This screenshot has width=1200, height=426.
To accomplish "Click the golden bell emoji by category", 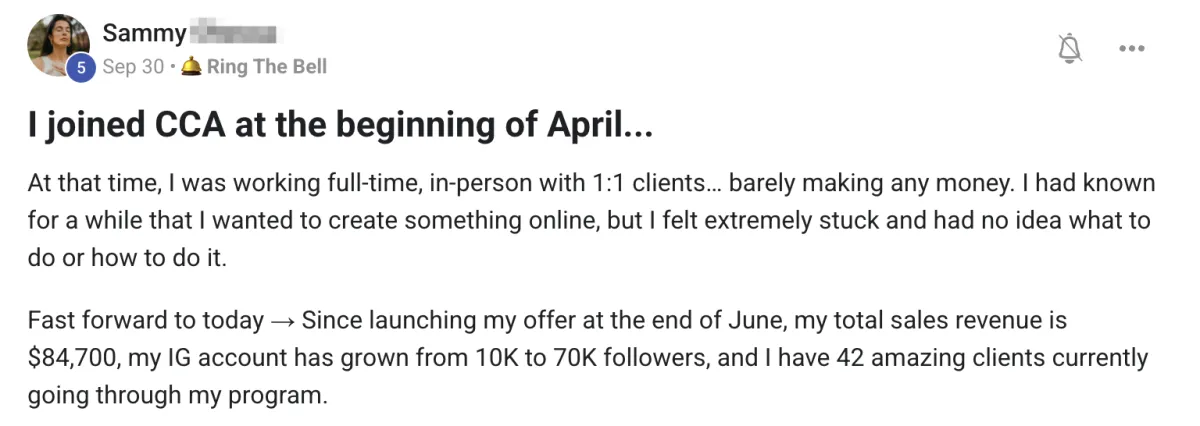I will coord(192,67).
